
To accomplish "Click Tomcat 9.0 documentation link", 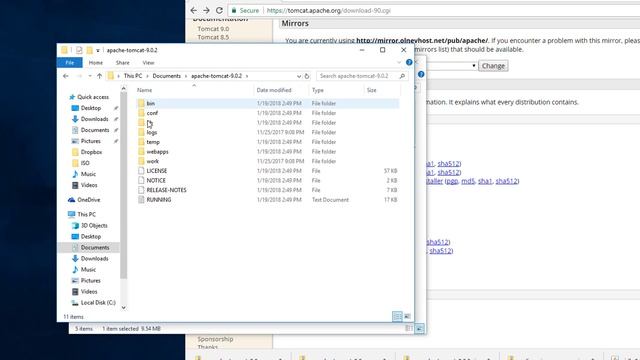I will [x=213, y=29].
